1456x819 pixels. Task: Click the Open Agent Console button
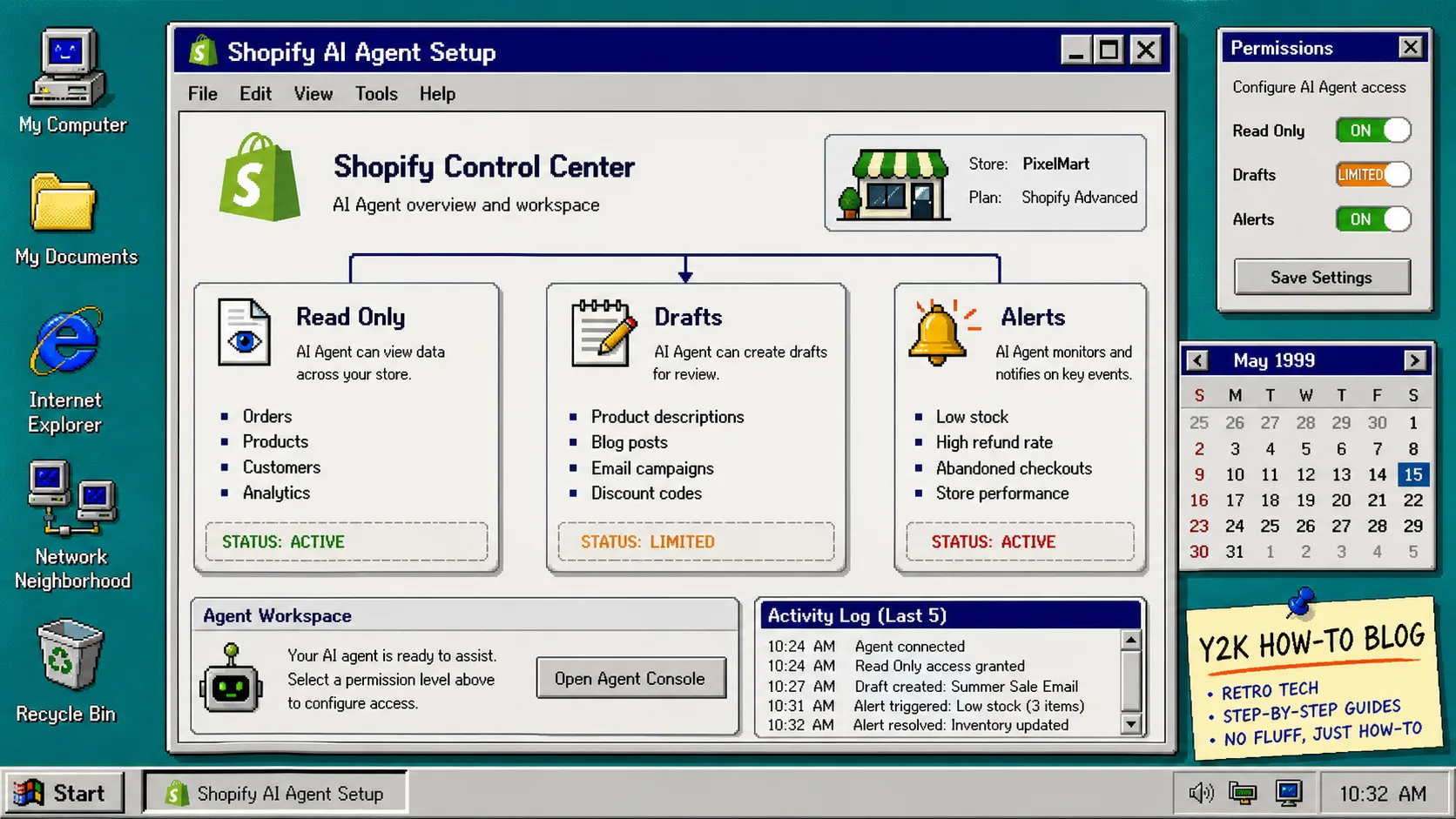(x=630, y=679)
